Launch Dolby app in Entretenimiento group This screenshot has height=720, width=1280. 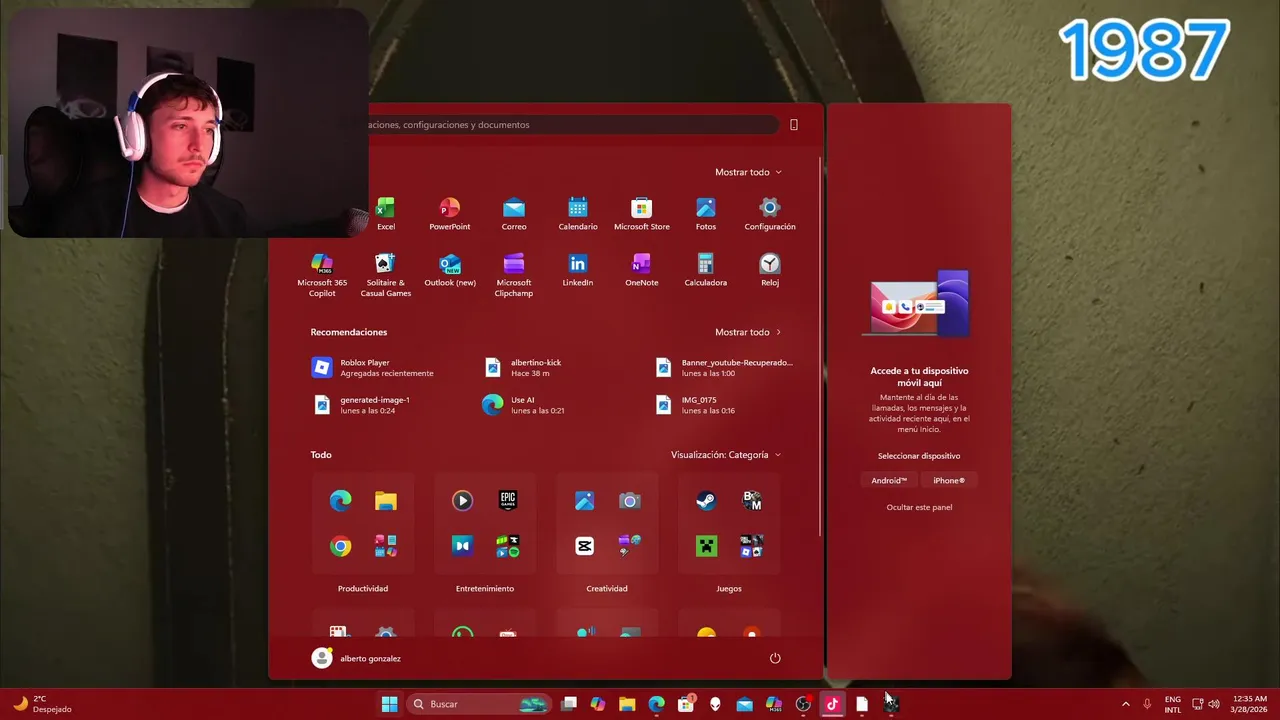(x=462, y=546)
